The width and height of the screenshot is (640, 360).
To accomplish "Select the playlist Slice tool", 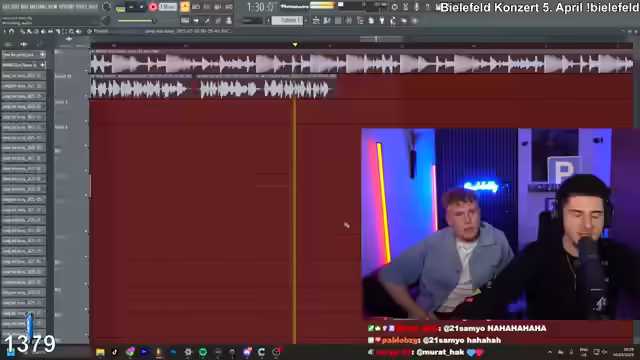I will 57,31.
